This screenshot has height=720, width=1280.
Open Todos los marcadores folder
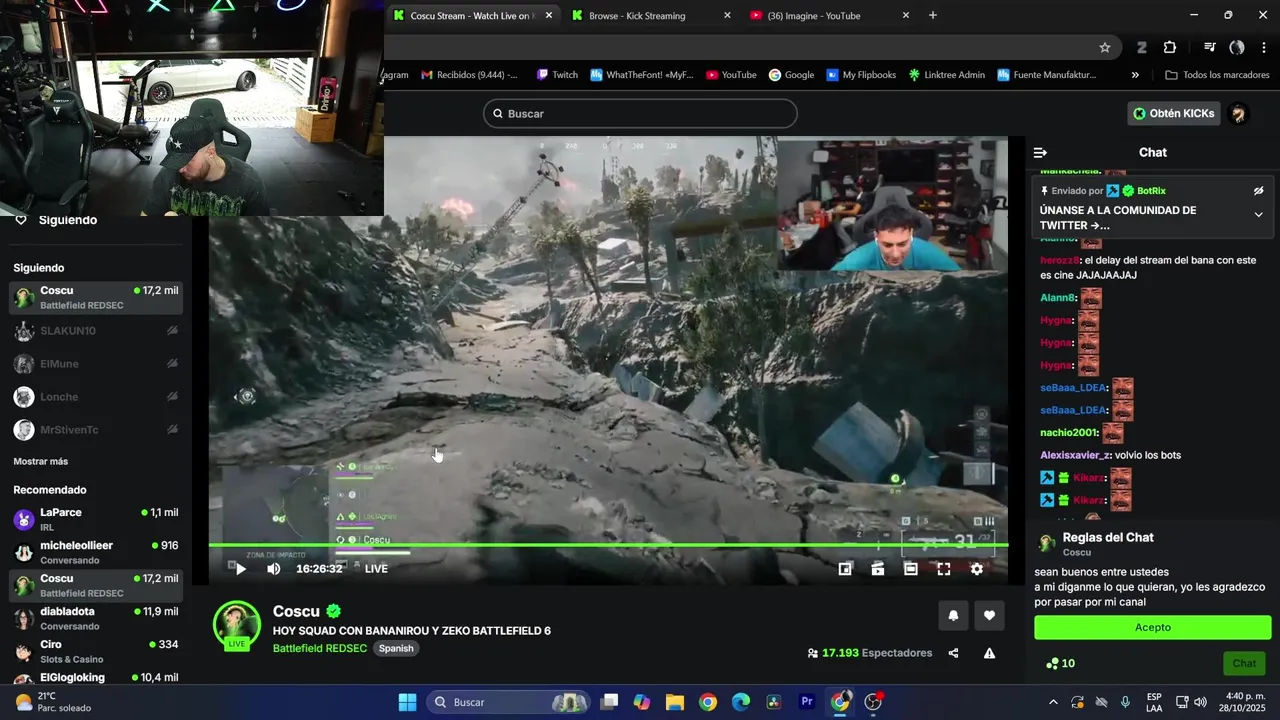tap(1217, 75)
